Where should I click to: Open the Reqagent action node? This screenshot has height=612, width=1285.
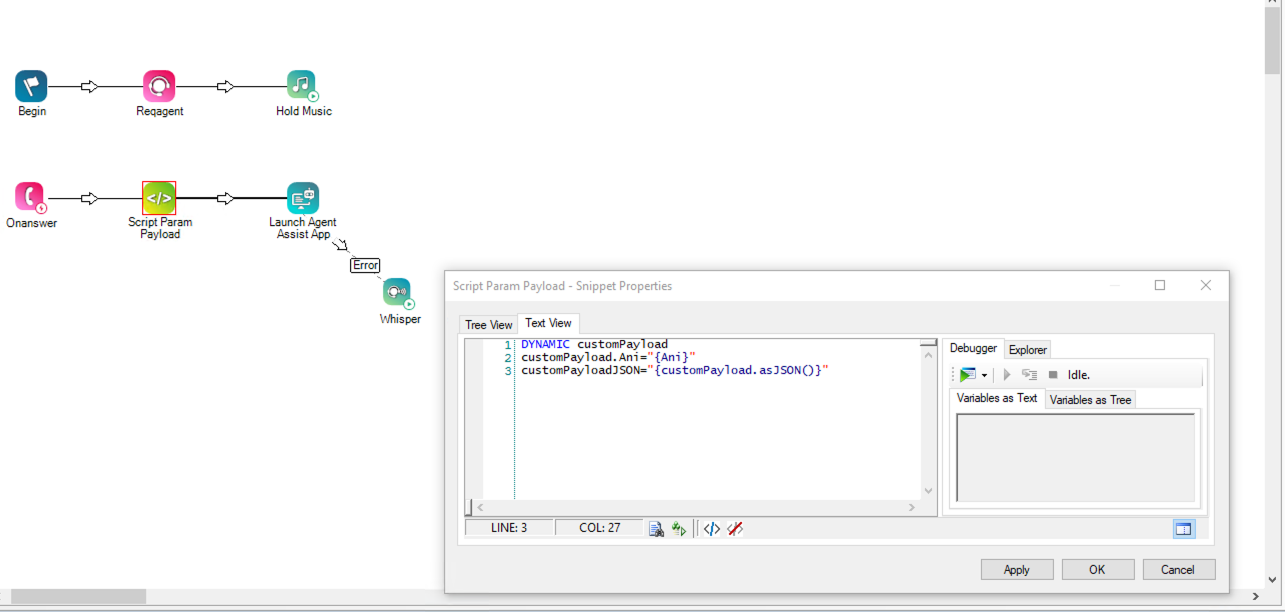pos(159,85)
